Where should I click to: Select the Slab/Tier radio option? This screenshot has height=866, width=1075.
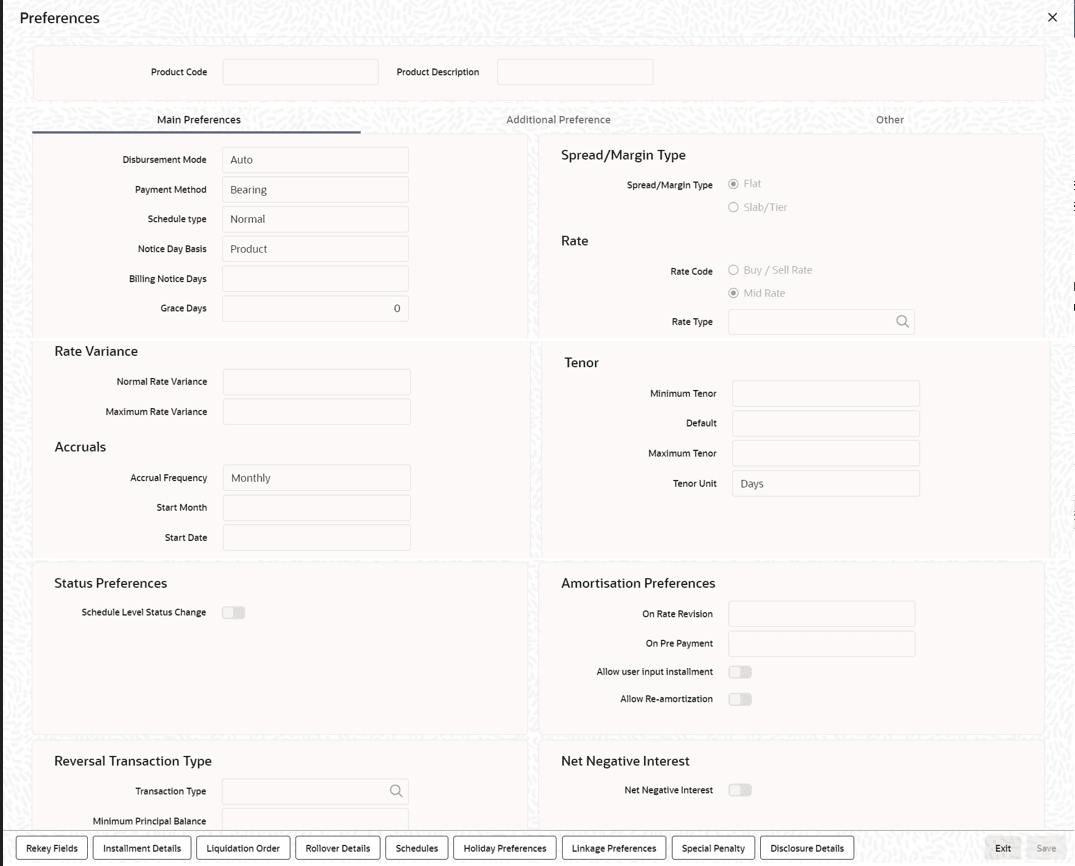coord(733,207)
